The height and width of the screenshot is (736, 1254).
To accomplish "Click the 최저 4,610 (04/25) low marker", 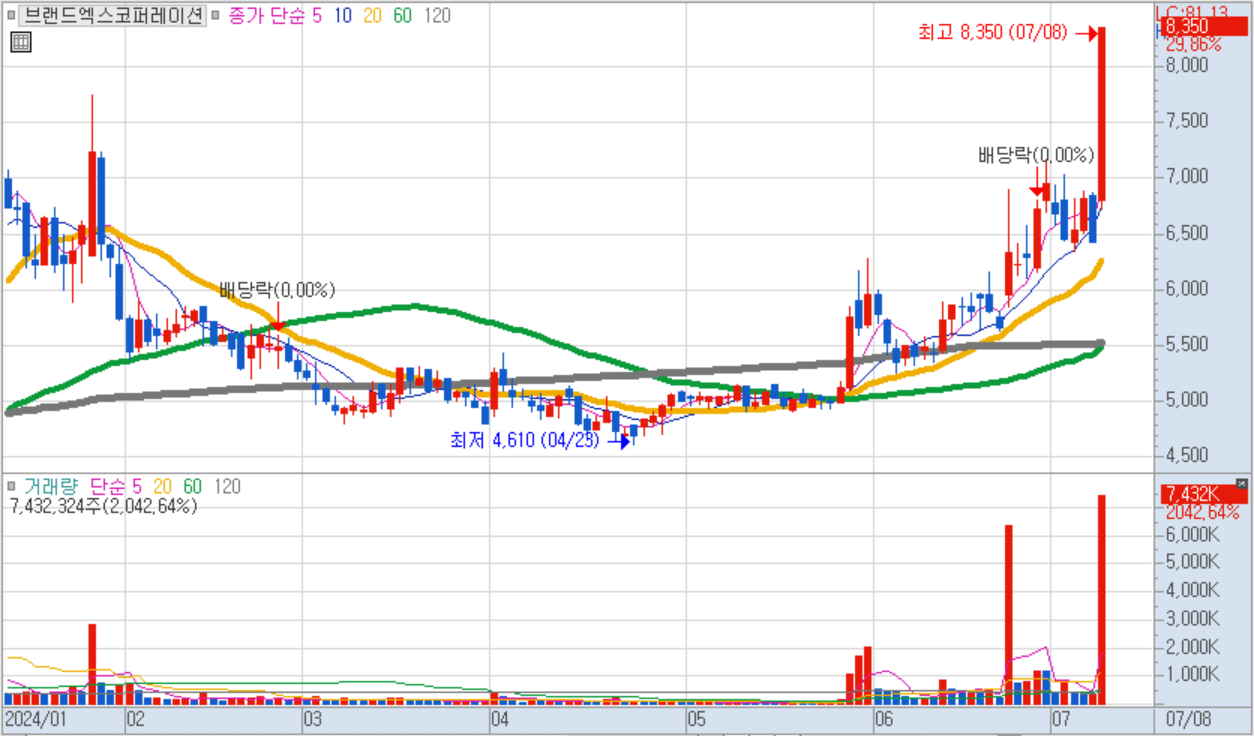I will (525, 440).
